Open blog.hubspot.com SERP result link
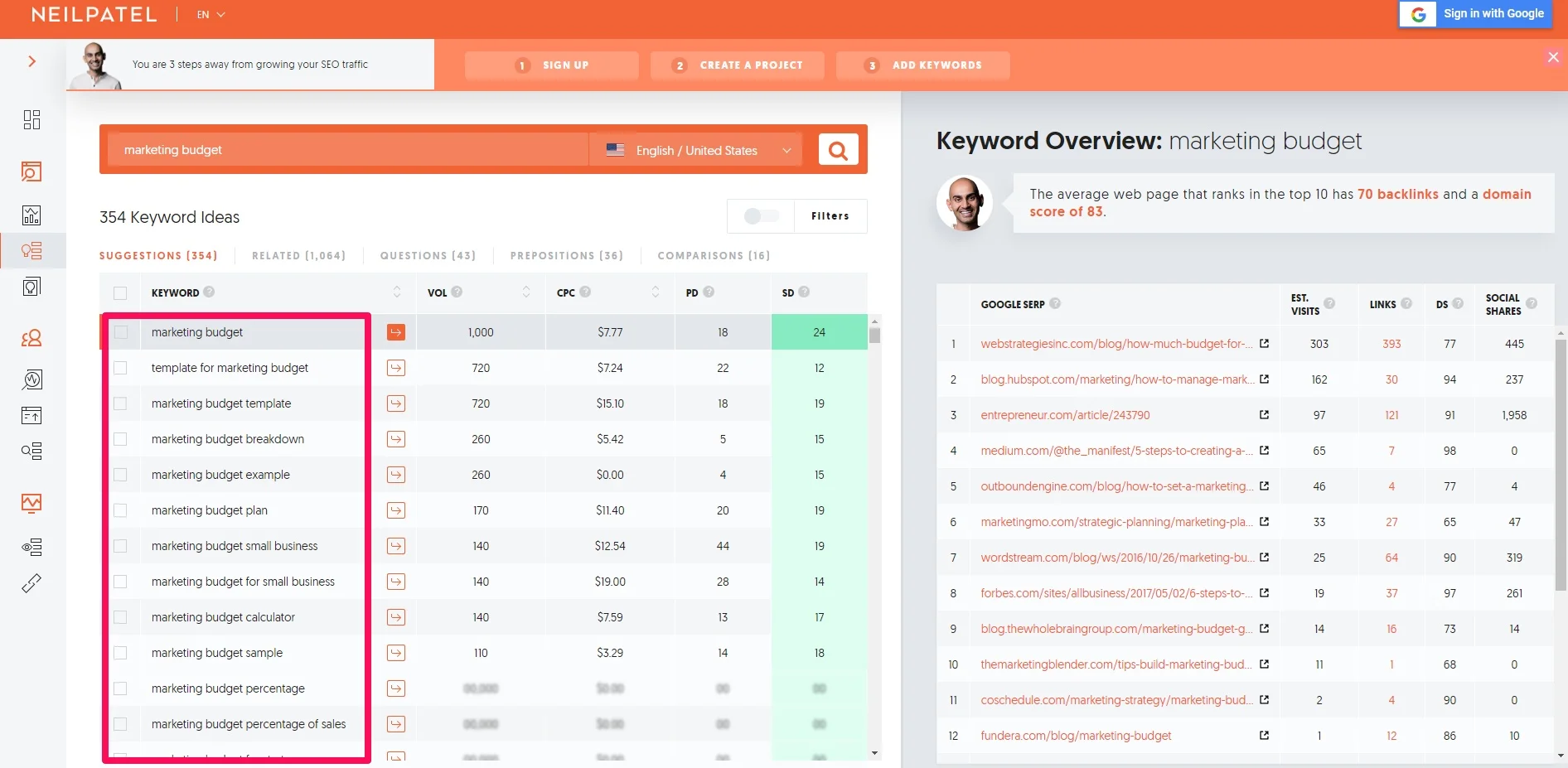 pyautogui.click(x=1116, y=379)
